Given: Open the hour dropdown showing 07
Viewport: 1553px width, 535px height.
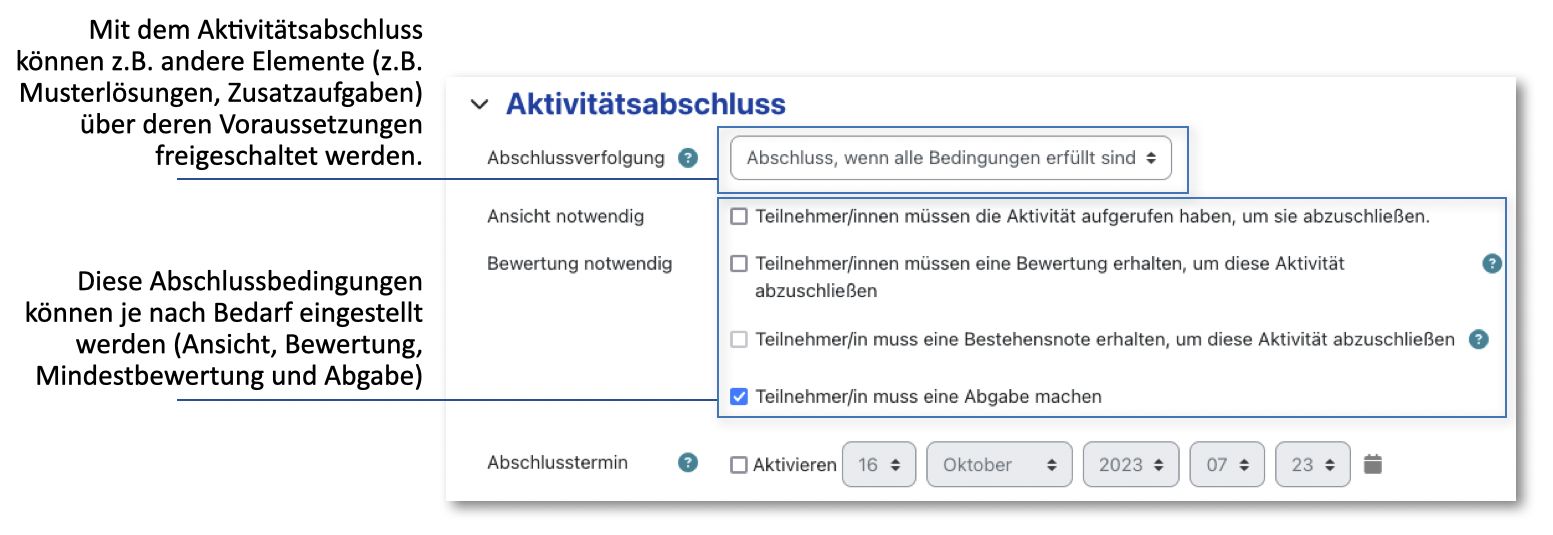Looking at the screenshot, I should point(1226,465).
